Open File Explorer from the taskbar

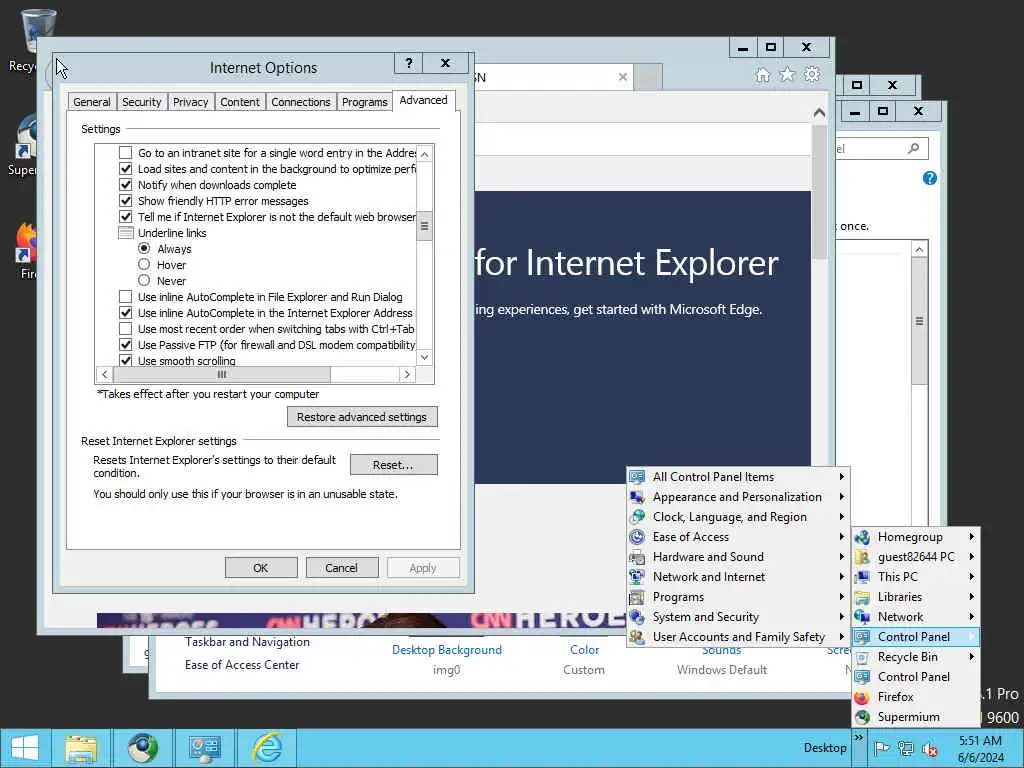tap(81, 748)
